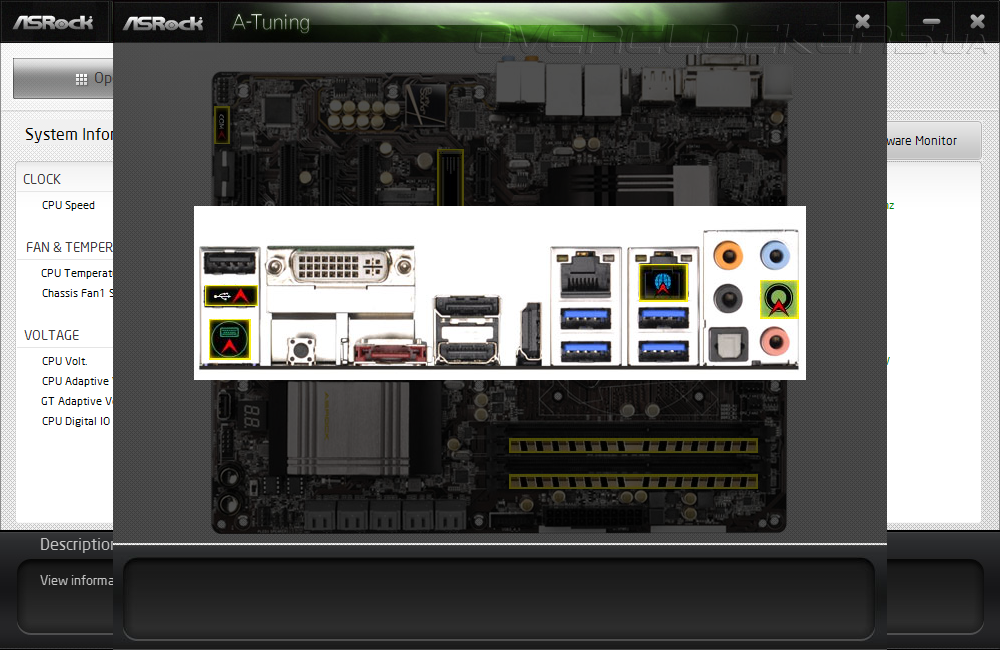Click the ASRock logo in A-Tuning overlay
1000x650 pixels.
tap(163, 23)
